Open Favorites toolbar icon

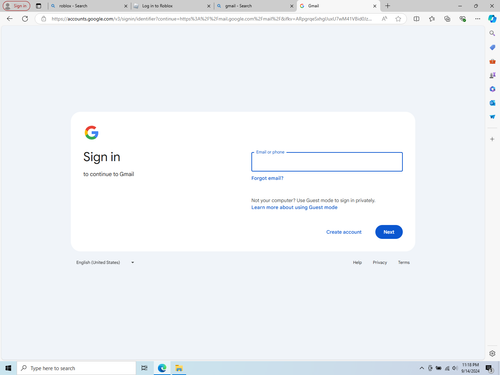[x=432, y=19]
